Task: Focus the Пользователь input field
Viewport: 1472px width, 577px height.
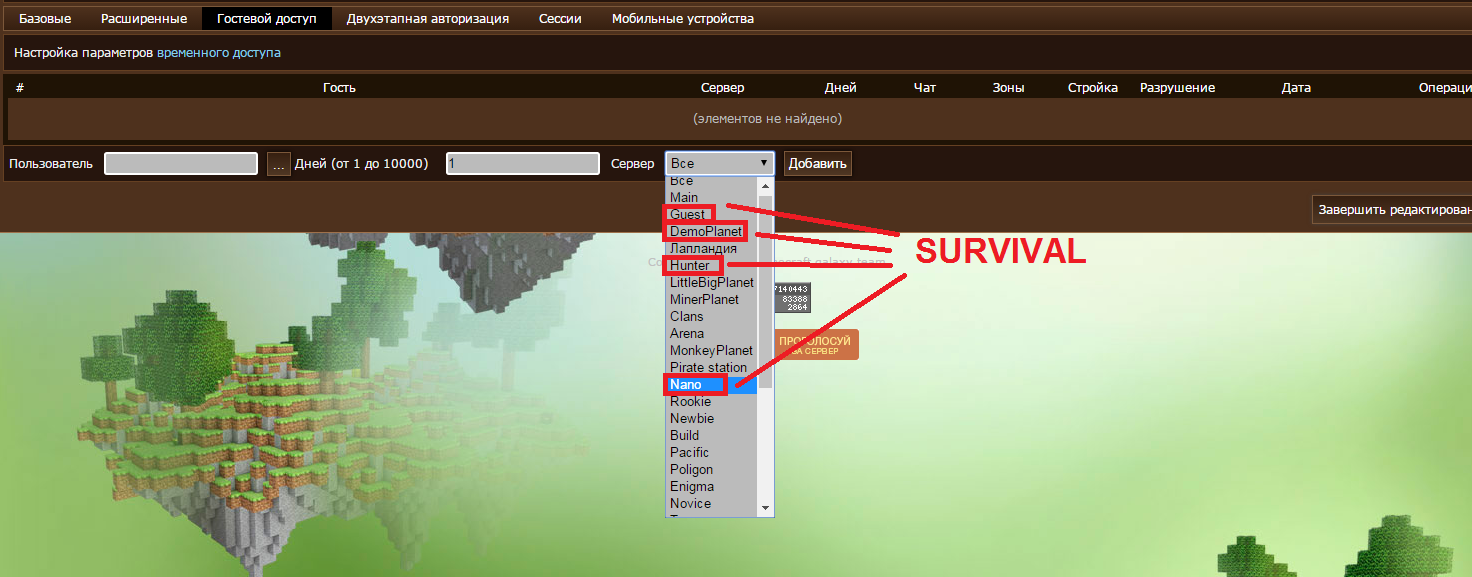Action: coord(181,163)
